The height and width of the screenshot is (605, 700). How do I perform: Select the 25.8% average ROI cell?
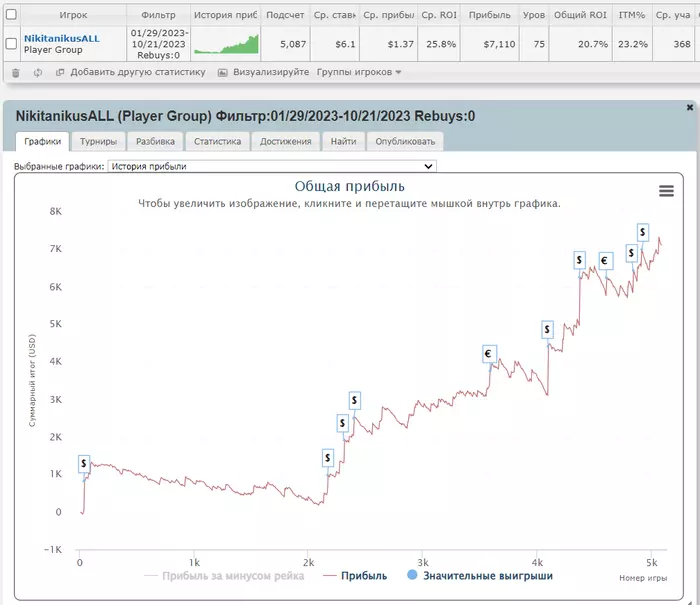point(439,44)
